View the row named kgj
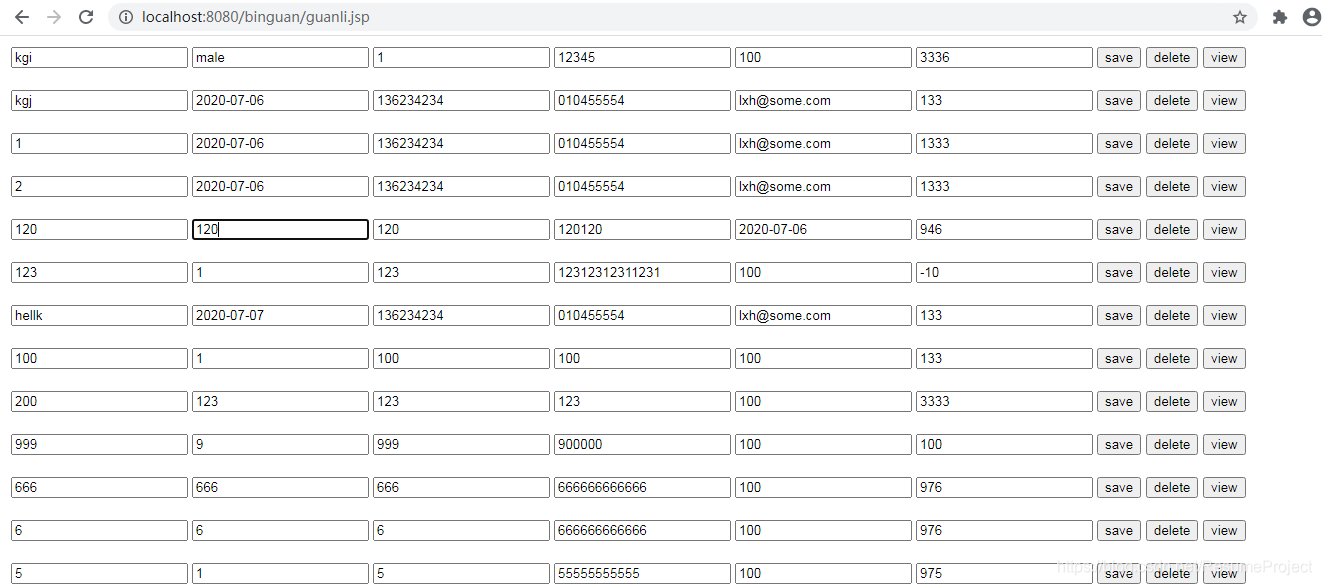Viewport: 1322px width, 585px height. coord(1224,101)
